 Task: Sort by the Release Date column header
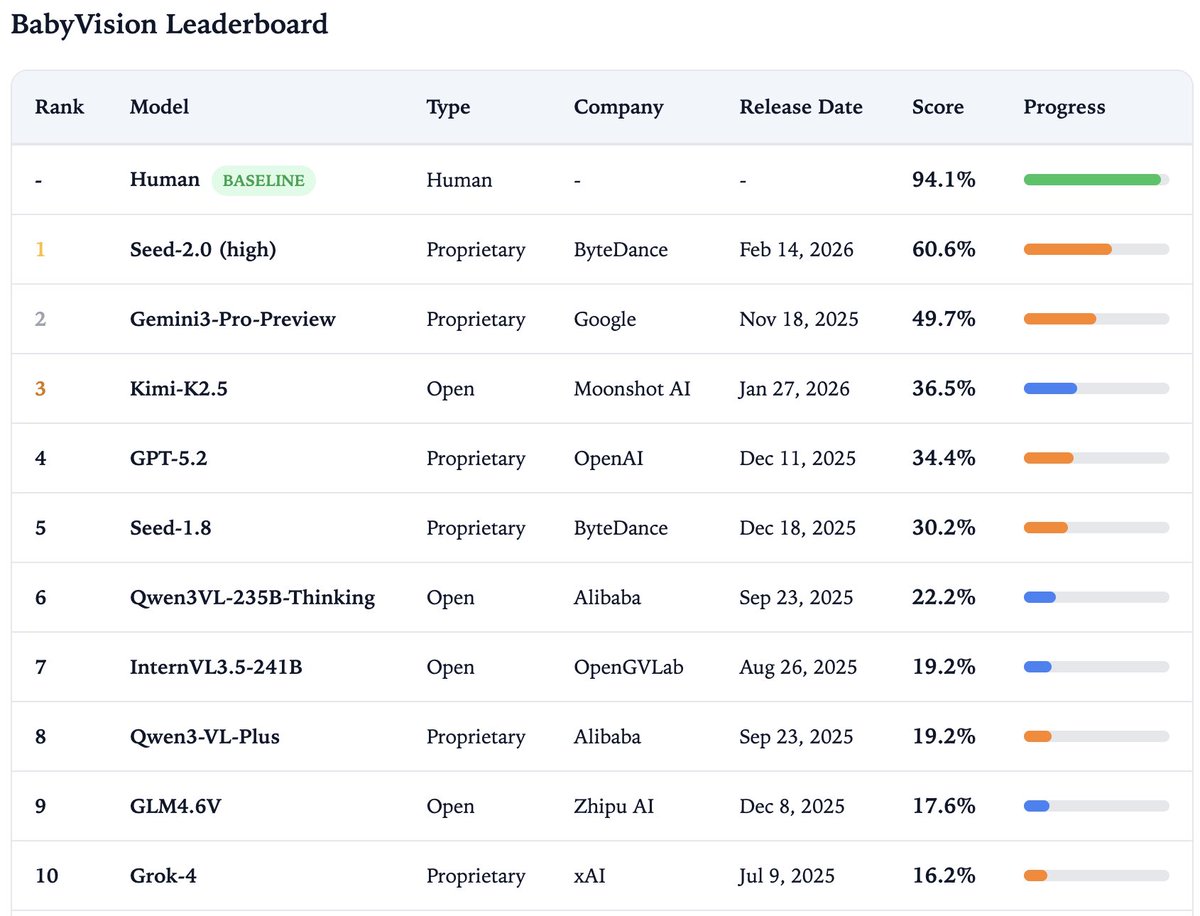[x=801, y=107]
